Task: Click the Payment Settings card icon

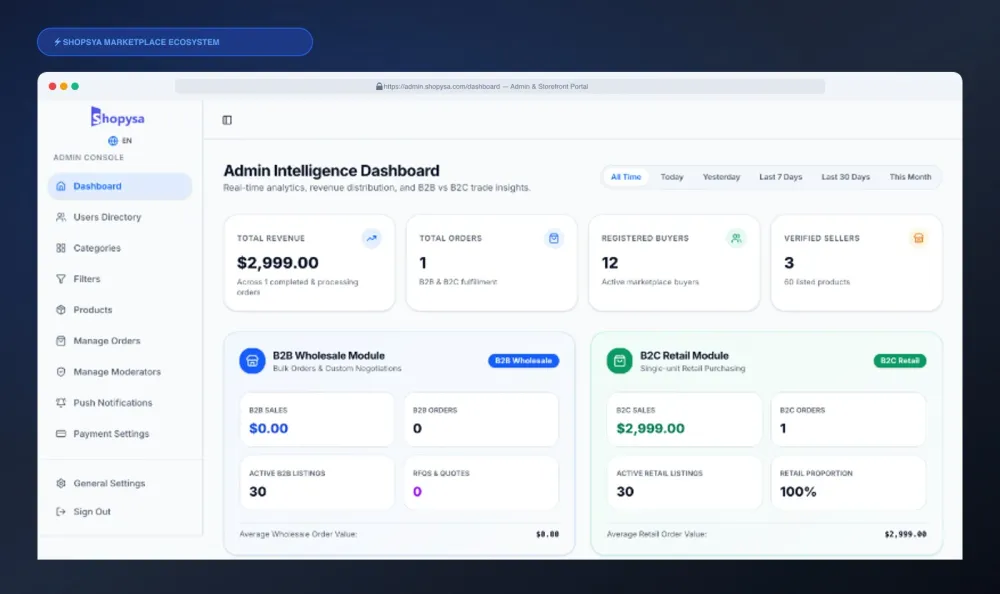Action: point(61,434)
